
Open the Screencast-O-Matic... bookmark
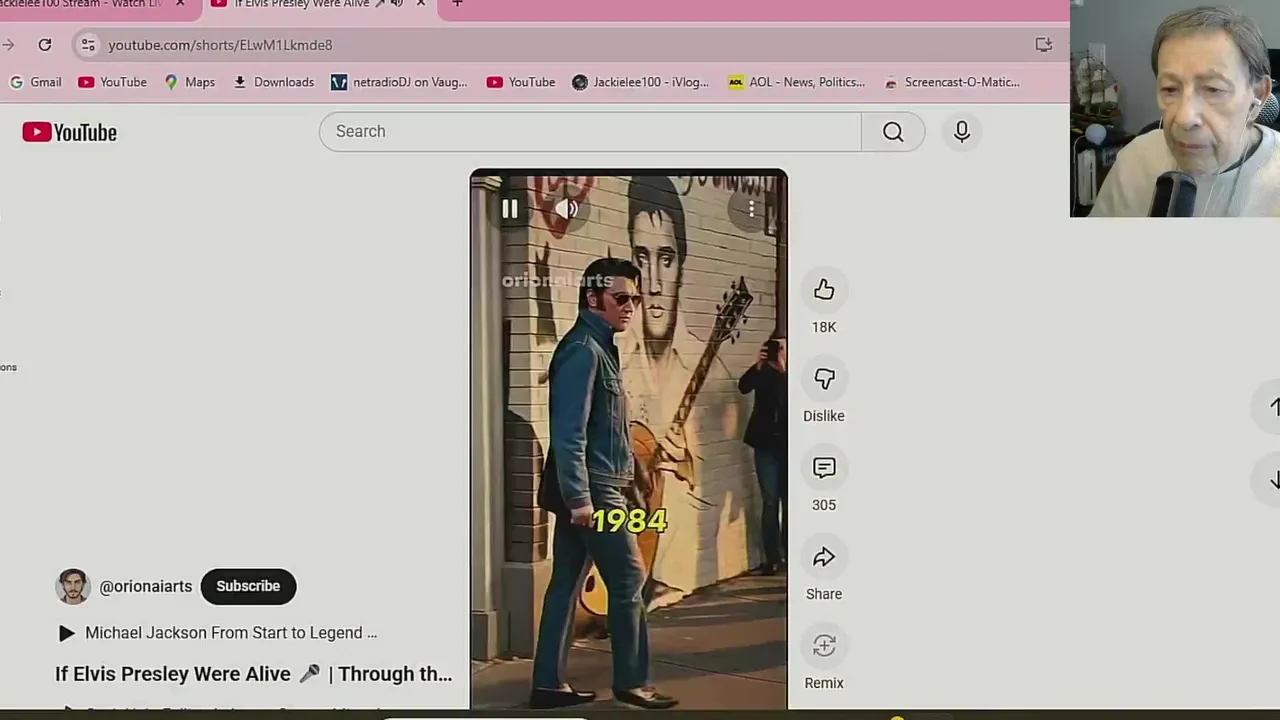click(951, 82)
